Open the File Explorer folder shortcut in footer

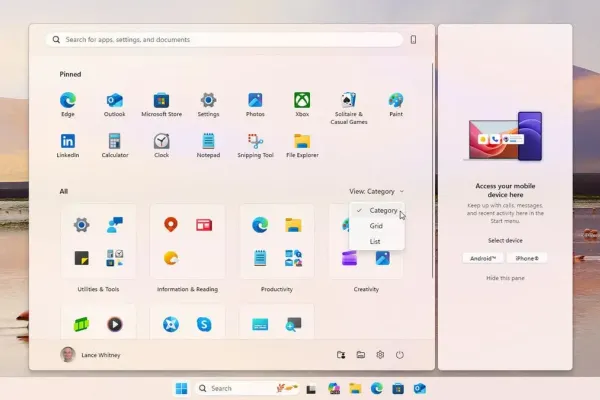[x=360, y=355]
